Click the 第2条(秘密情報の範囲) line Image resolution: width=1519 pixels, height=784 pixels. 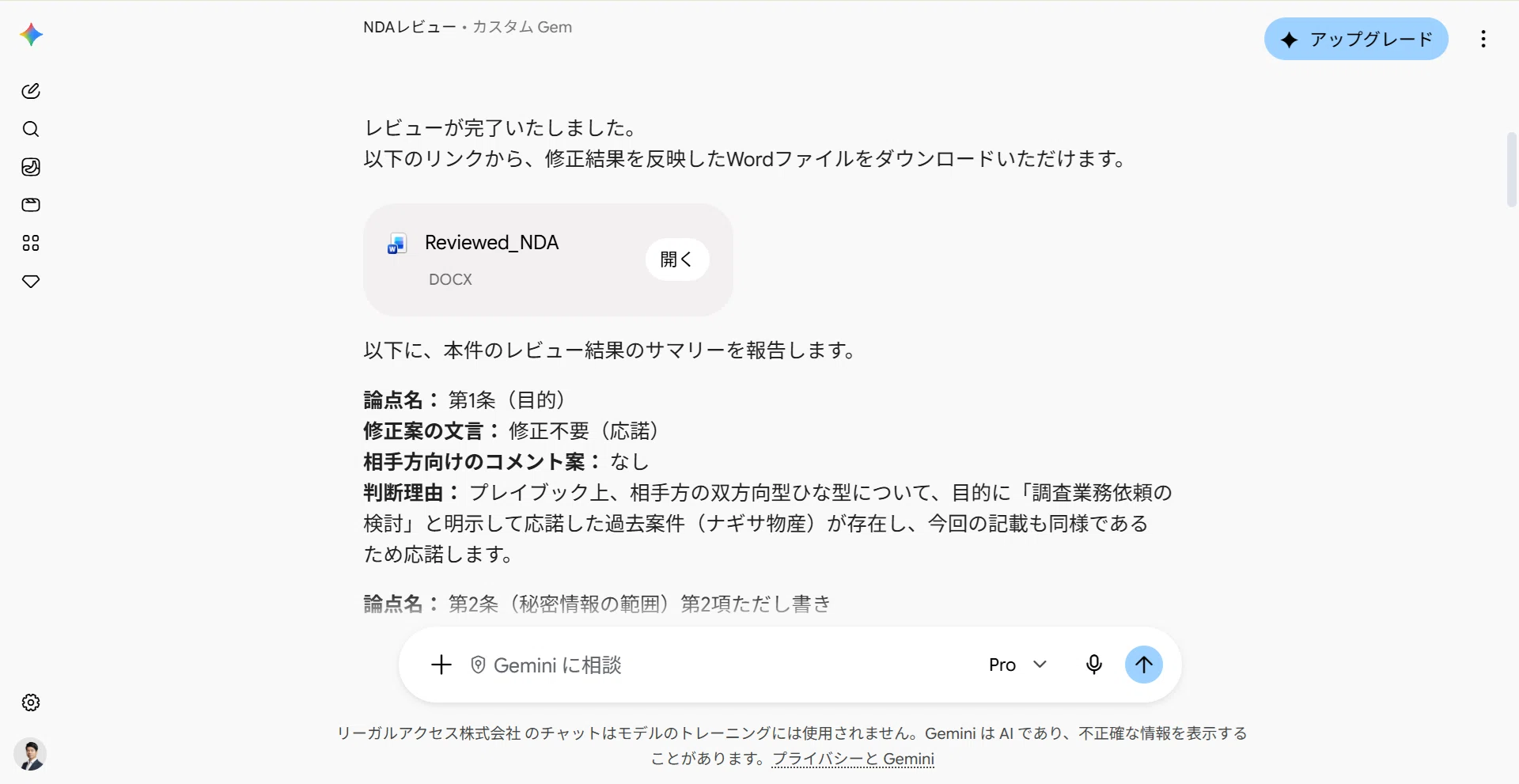tap(597, 604)
